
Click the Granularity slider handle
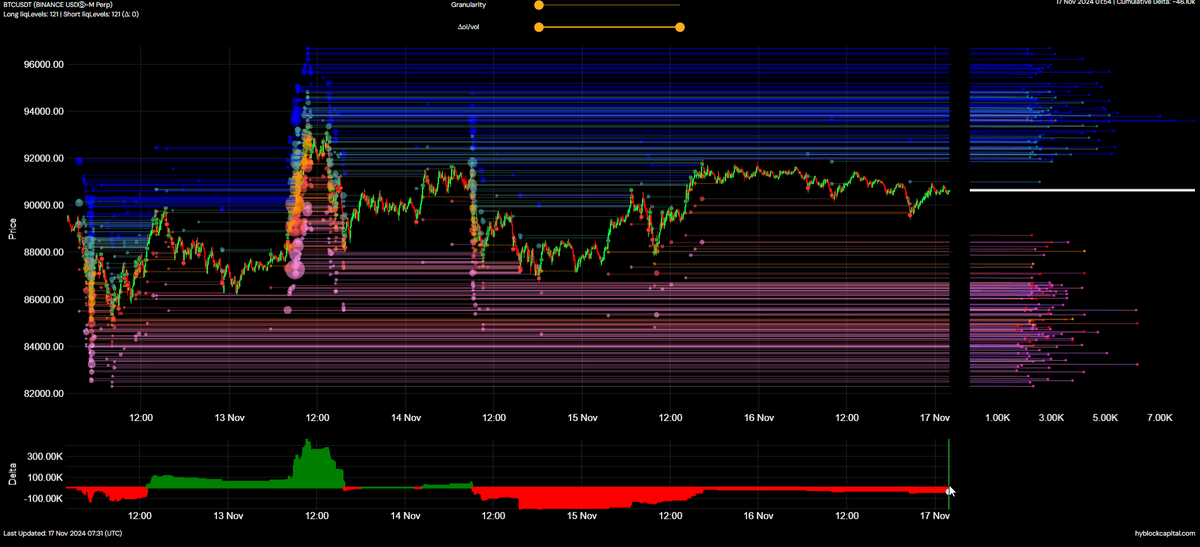tap(539, 5)
